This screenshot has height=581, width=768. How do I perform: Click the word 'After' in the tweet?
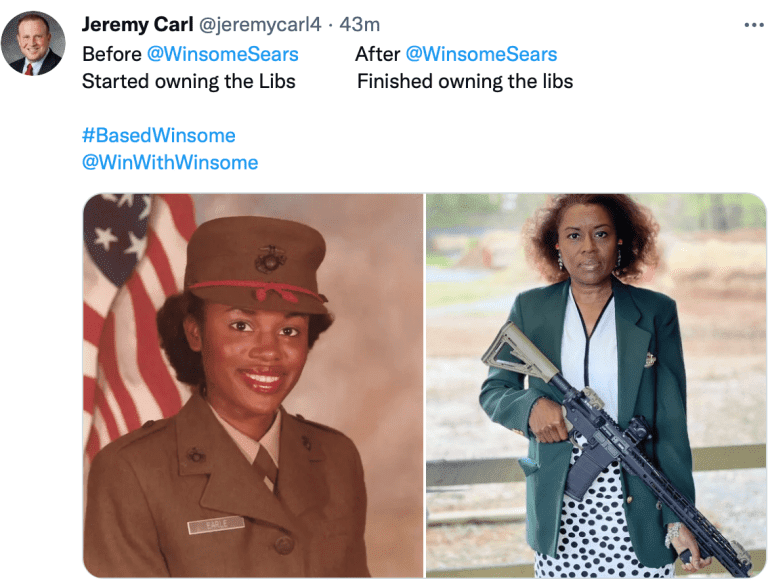tap(378, 54)
